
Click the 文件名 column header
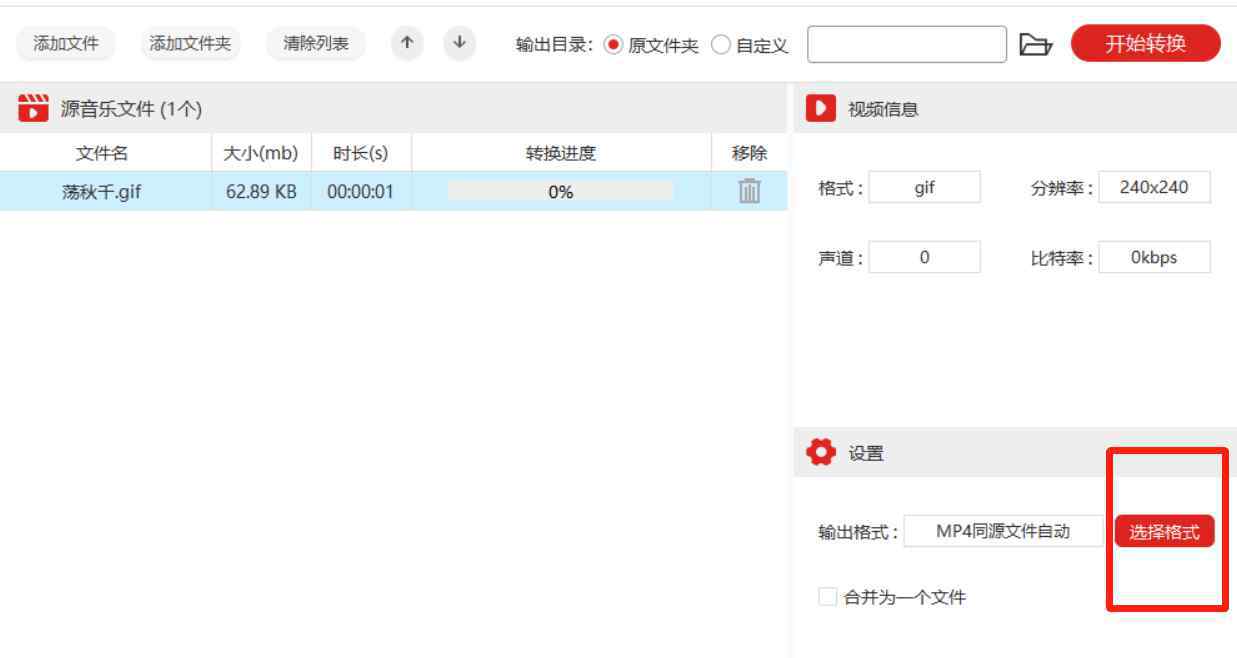102,153
